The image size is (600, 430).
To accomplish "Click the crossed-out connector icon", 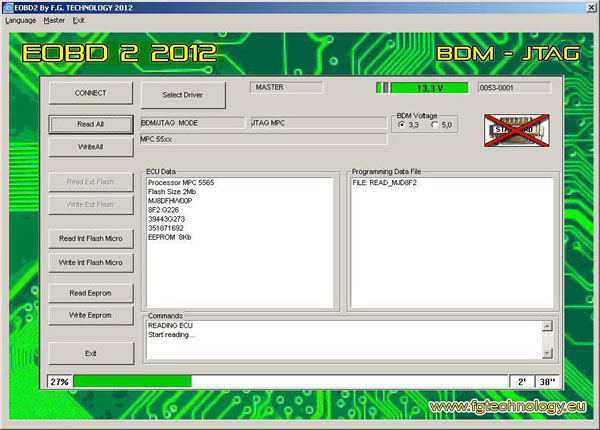I will tap(517, 130).
